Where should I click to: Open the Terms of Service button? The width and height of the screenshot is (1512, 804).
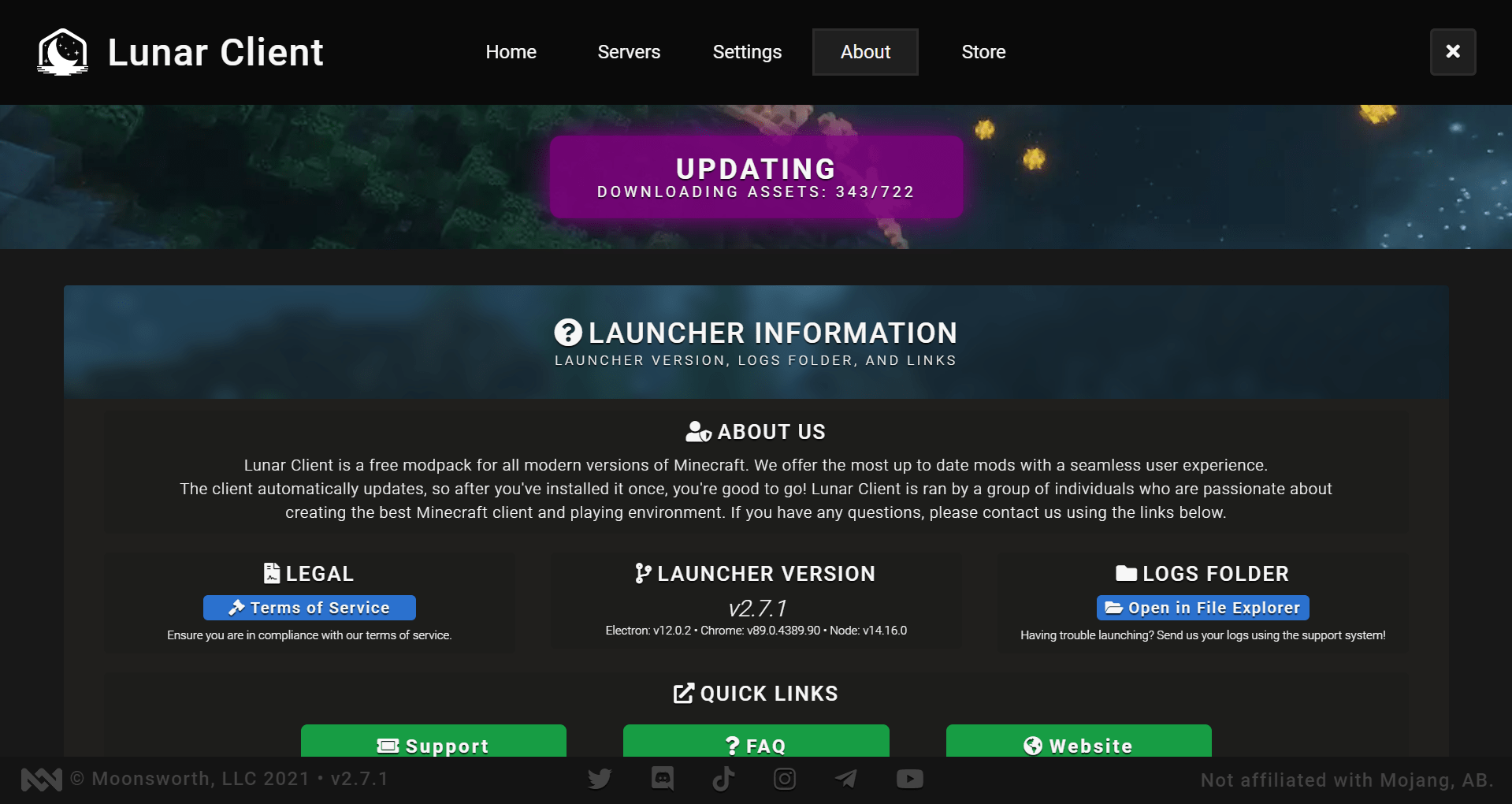tap(310, 608)
